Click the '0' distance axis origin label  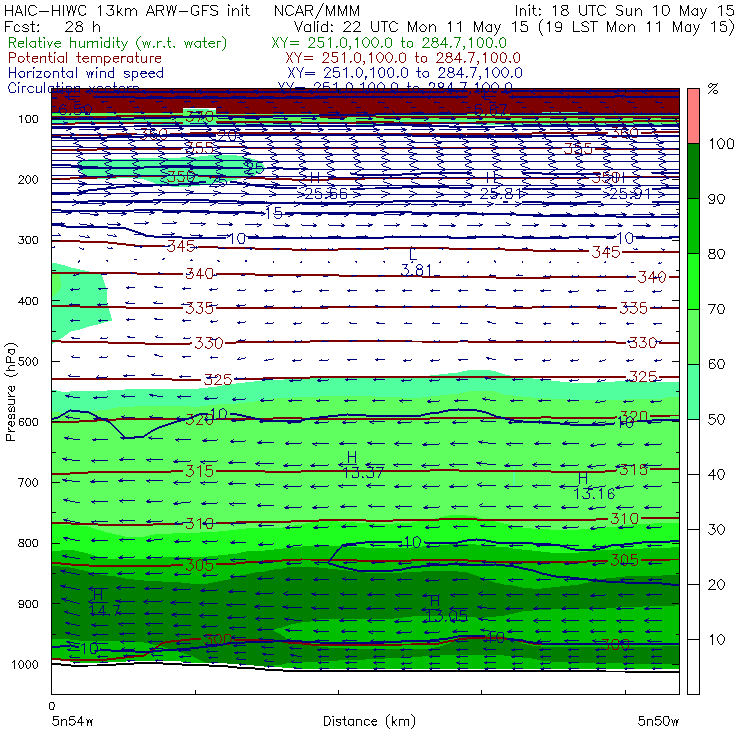coord(51,706)
